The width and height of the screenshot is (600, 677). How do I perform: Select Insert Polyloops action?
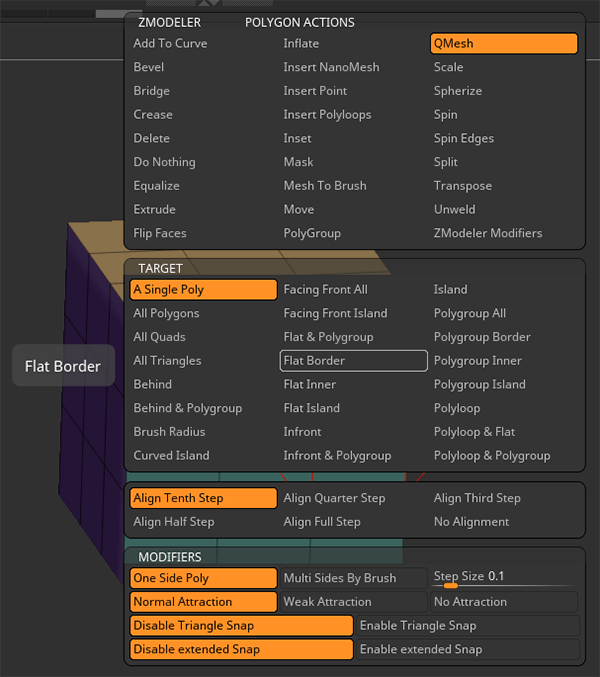328,115
